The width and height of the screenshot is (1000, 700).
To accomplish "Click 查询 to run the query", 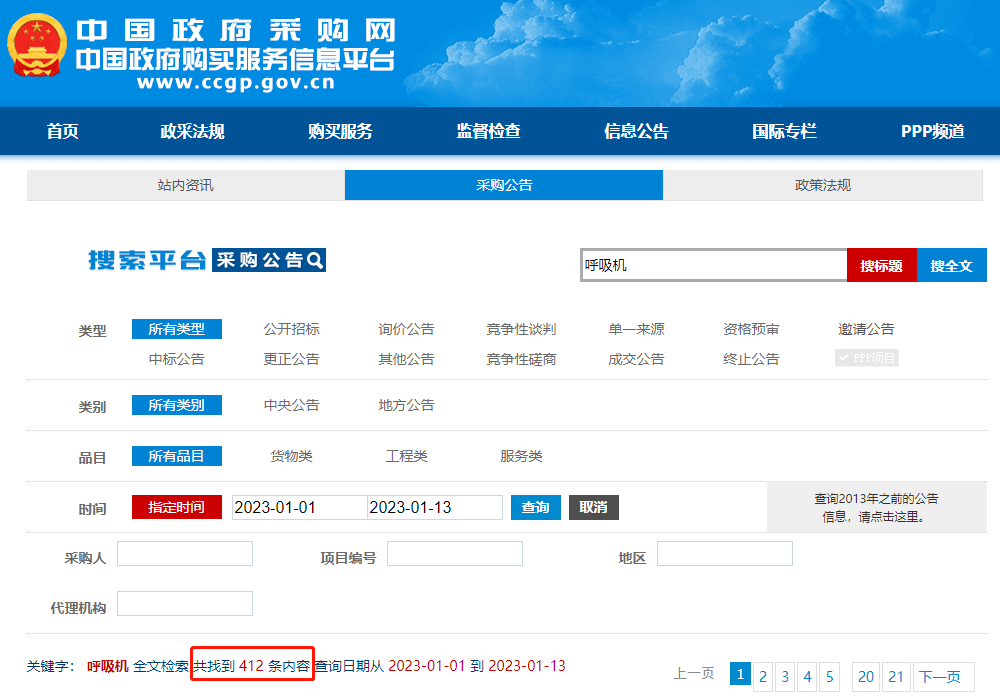I will (x=535, y=507).
